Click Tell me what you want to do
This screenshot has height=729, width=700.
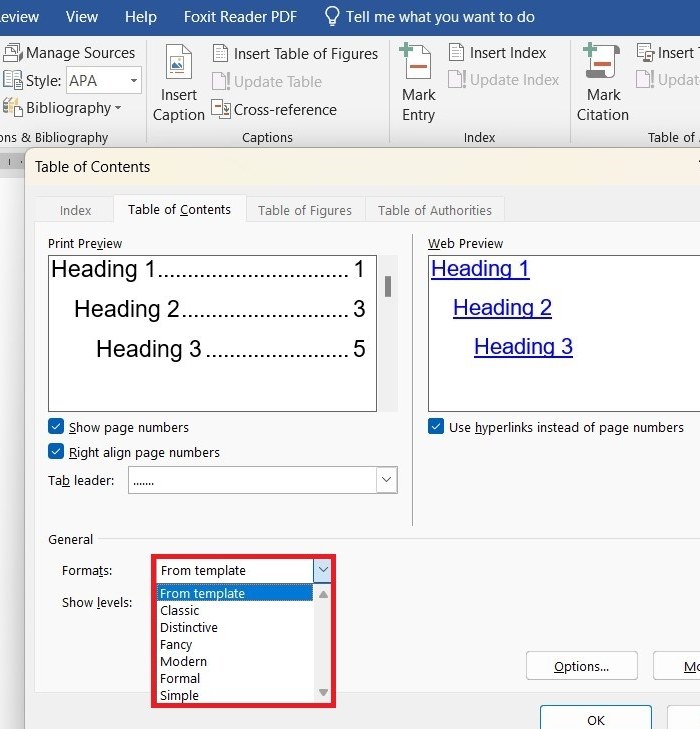tap(440, 17)
